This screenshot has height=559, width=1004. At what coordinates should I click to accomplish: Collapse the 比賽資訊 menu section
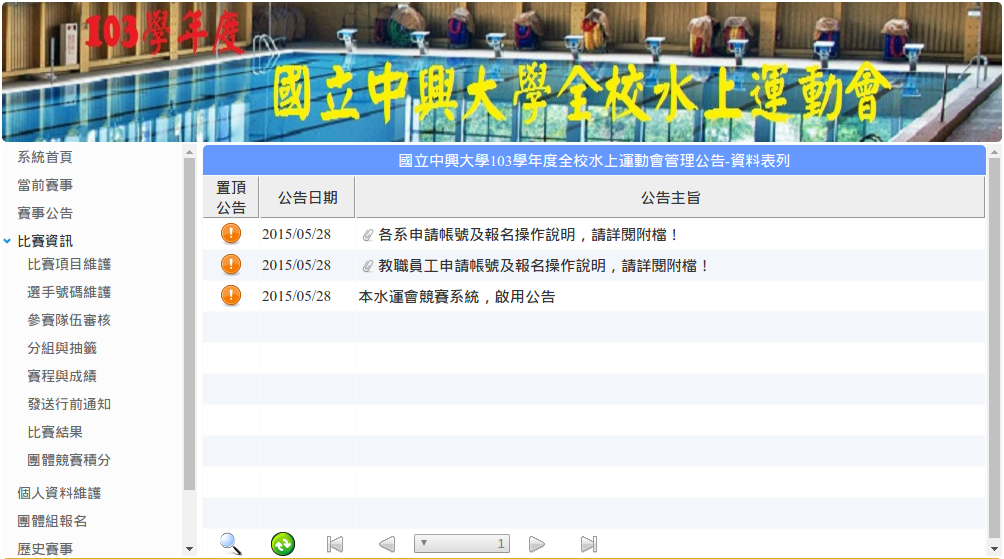[7, 241]
